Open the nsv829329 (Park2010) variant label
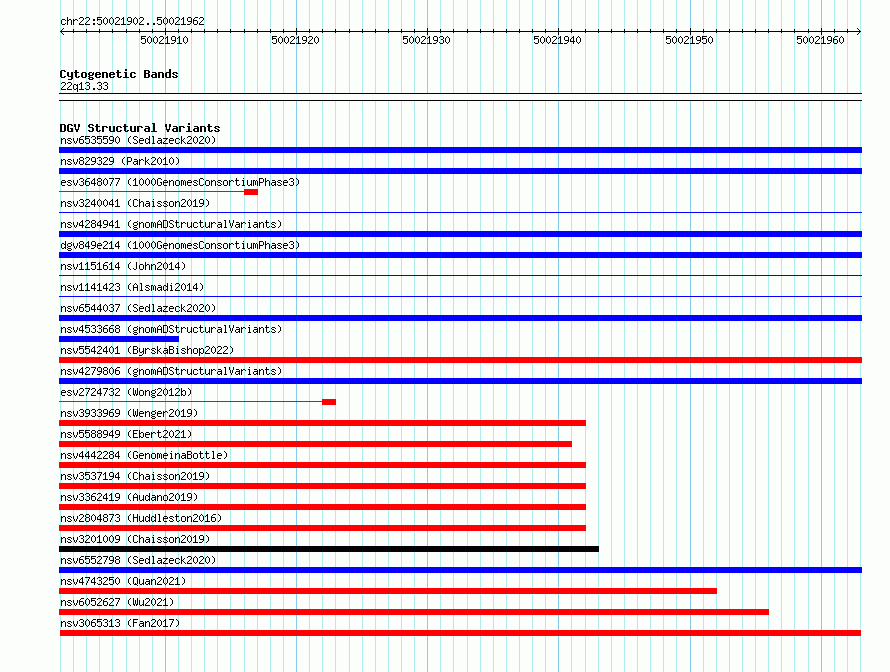 point(120,161)
